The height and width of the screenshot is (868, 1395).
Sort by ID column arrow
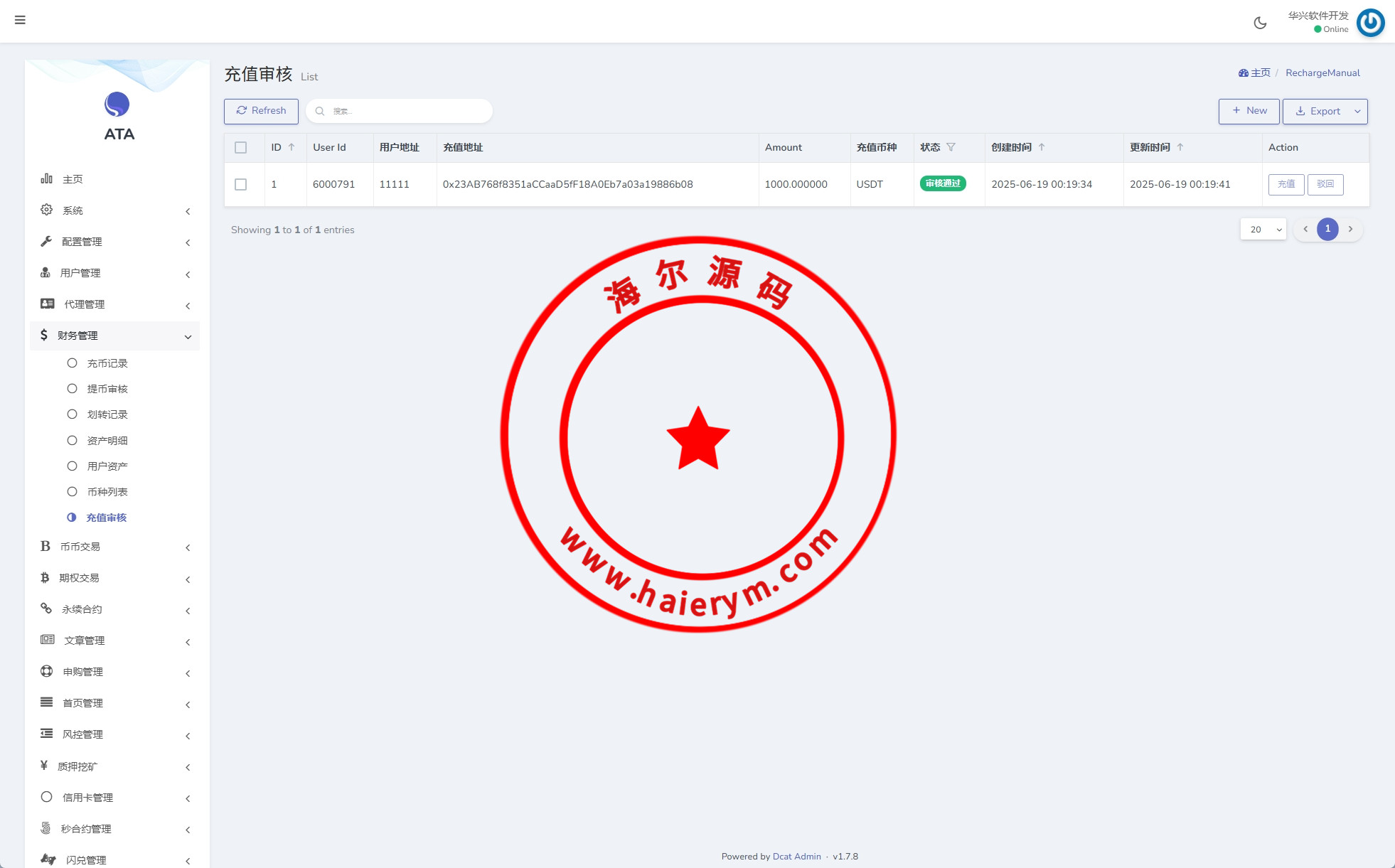coord(292,147)
